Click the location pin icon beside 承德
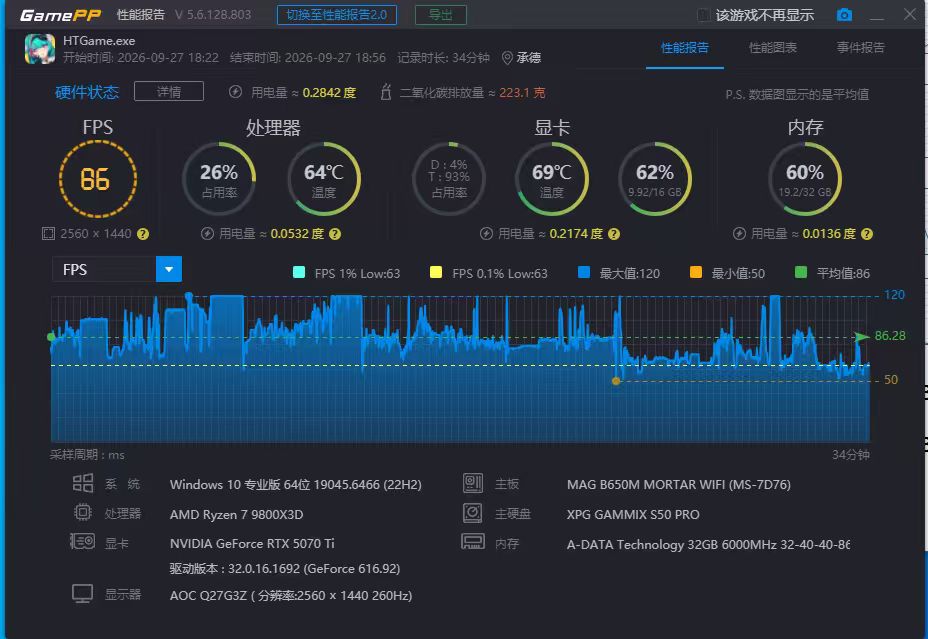Viewport: 928px width, 639px height. tap(507, 57)
